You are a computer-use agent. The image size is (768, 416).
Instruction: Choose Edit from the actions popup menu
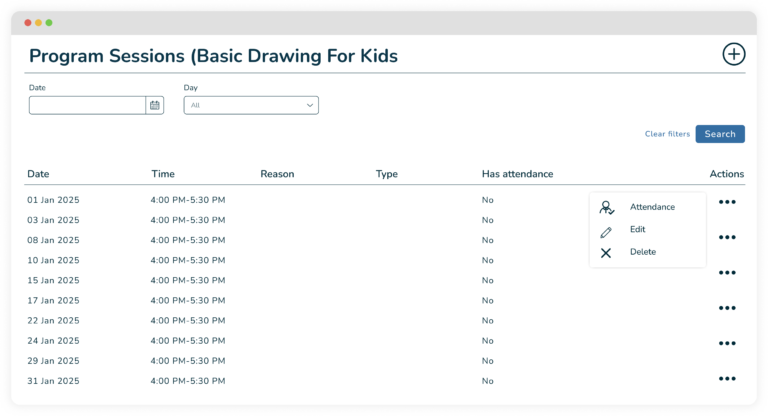[637, 230]
